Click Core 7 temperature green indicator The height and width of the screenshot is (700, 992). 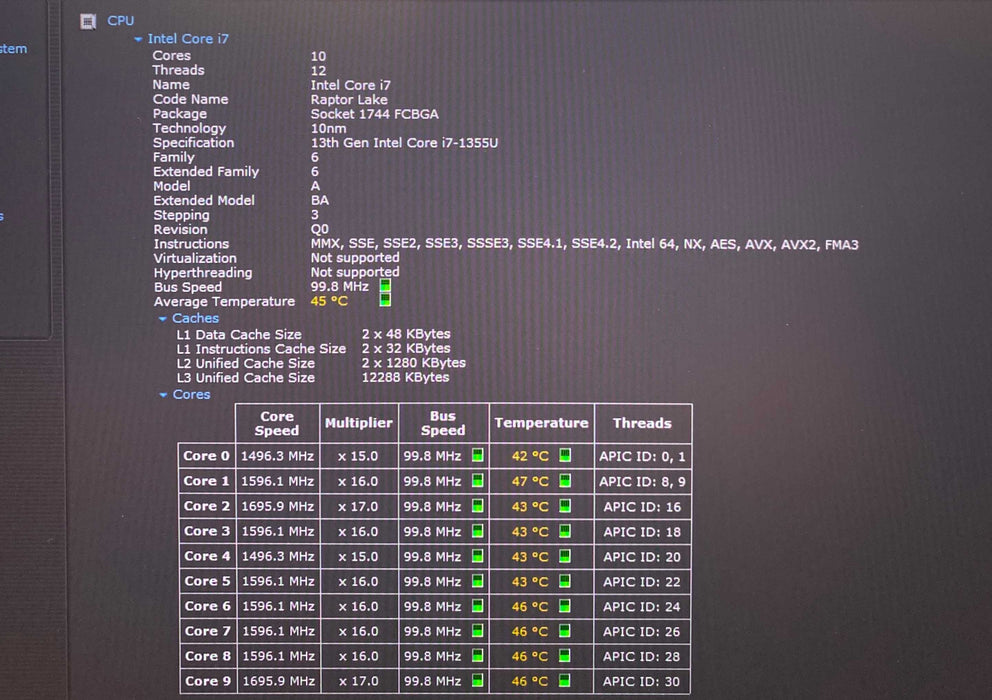[565, 630]
